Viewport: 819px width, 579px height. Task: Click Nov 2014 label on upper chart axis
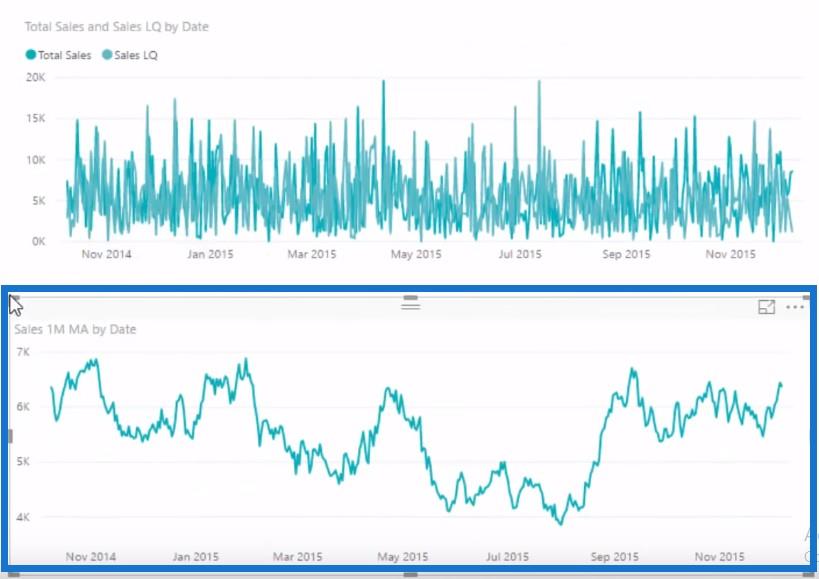(x=107, y=254)
